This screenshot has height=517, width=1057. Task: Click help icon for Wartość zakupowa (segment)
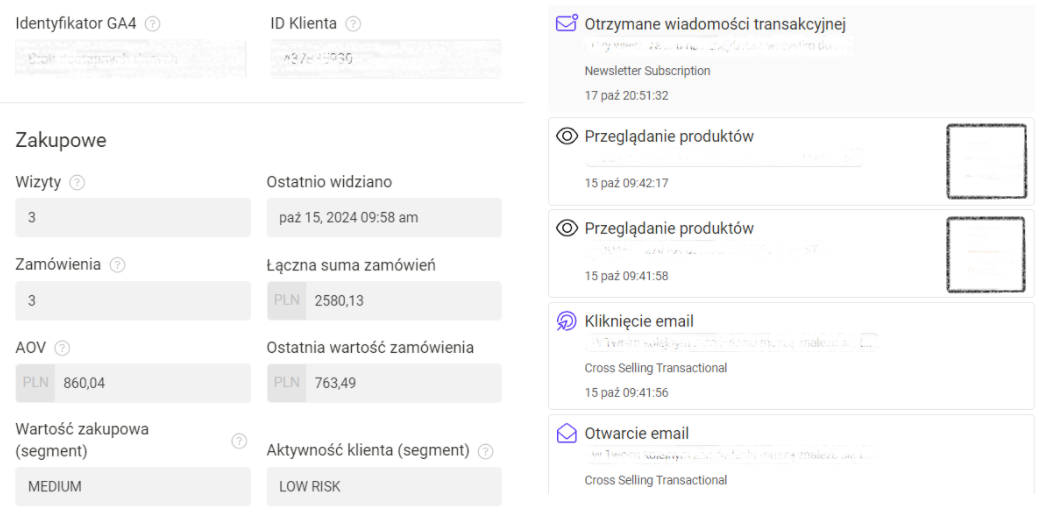[x=239, y=441]
